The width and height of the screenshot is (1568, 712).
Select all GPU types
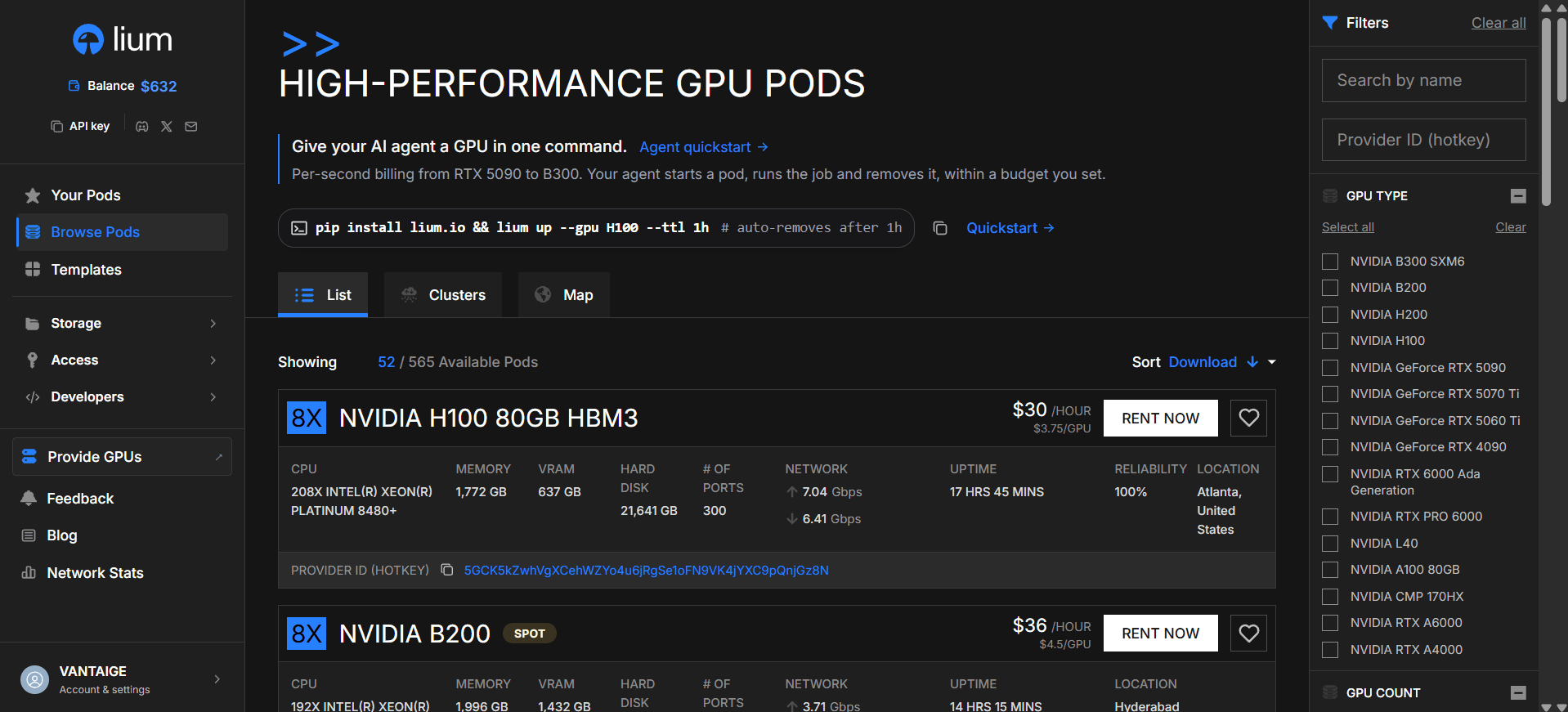[1348, 227]
